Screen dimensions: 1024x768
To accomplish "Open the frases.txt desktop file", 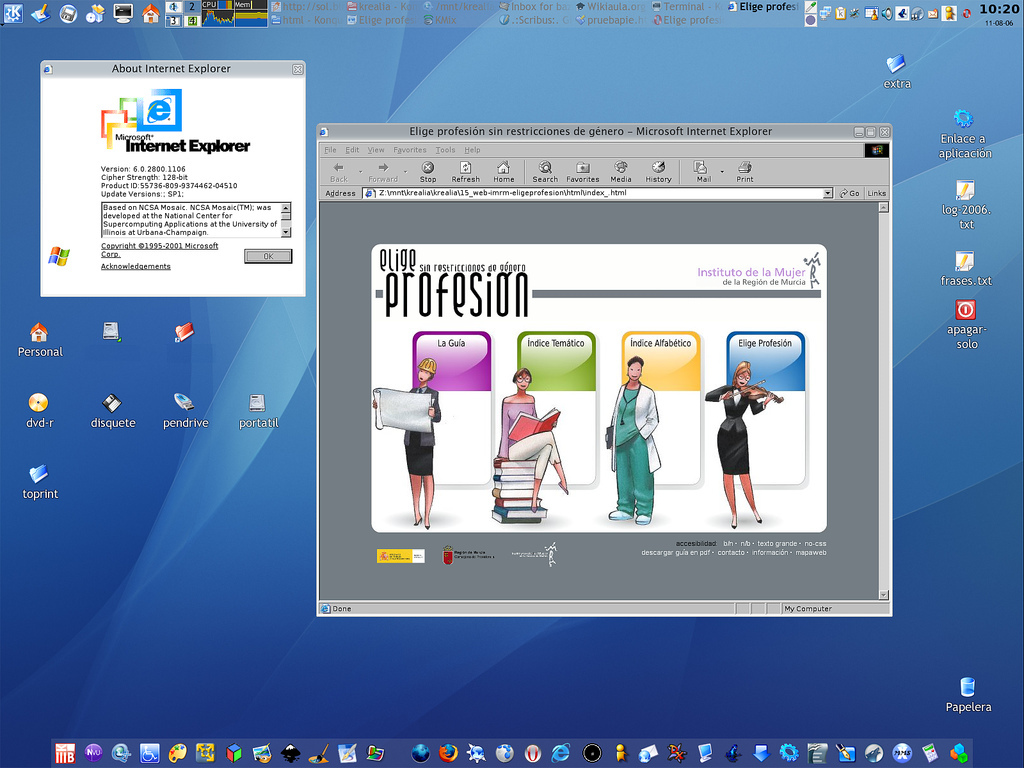I will pyautogui.click(x=966, y=269).
